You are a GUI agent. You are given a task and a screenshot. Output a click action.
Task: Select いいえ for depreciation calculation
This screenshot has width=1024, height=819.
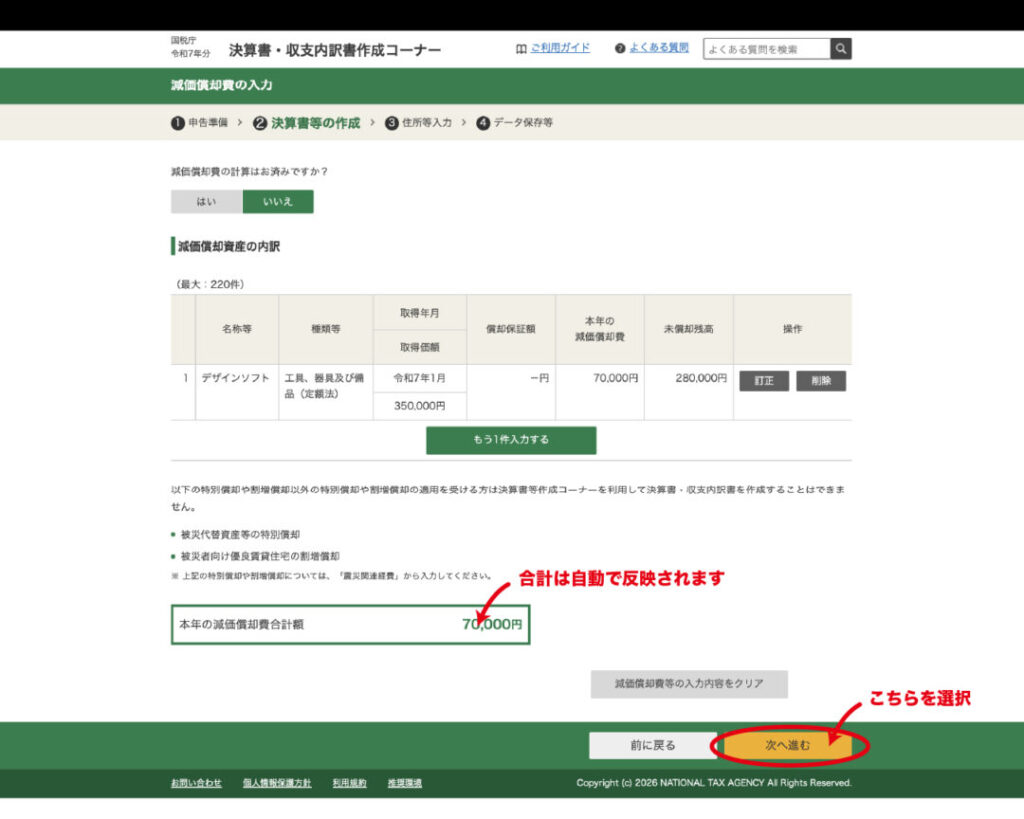(x=278, y=202)
